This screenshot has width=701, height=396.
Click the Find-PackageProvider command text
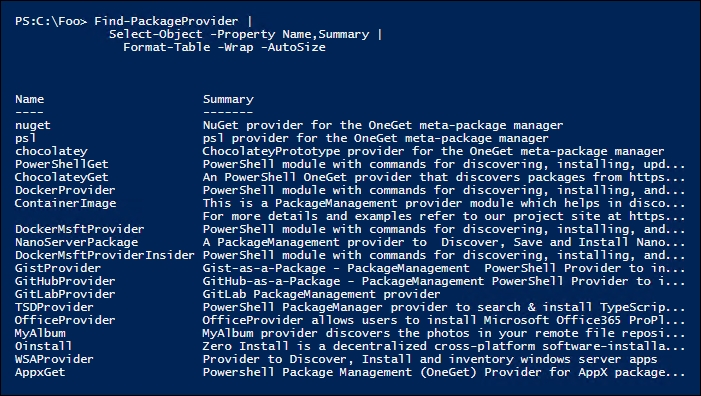click(x=166, y=21)
